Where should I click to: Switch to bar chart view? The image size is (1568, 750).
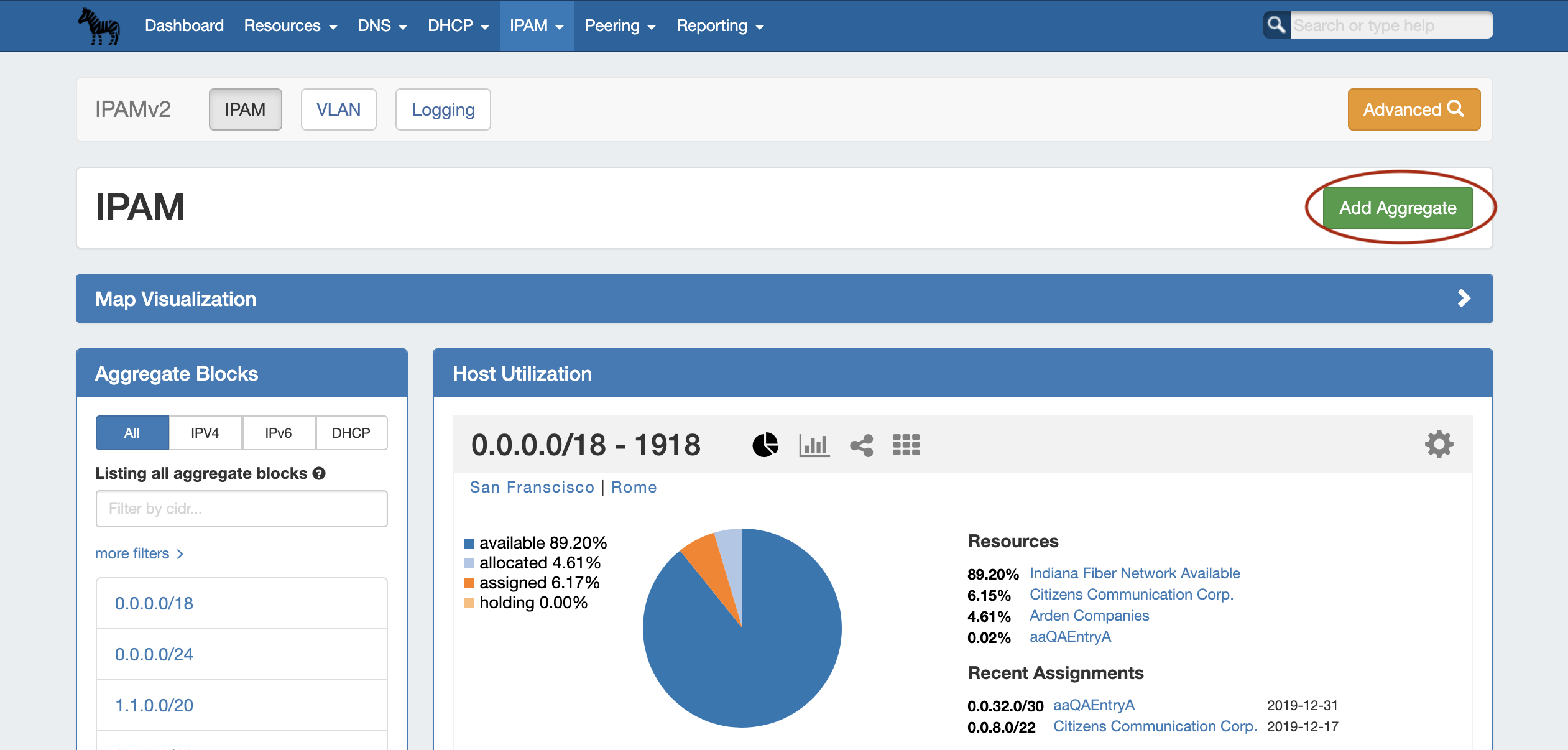pos(814,445)
